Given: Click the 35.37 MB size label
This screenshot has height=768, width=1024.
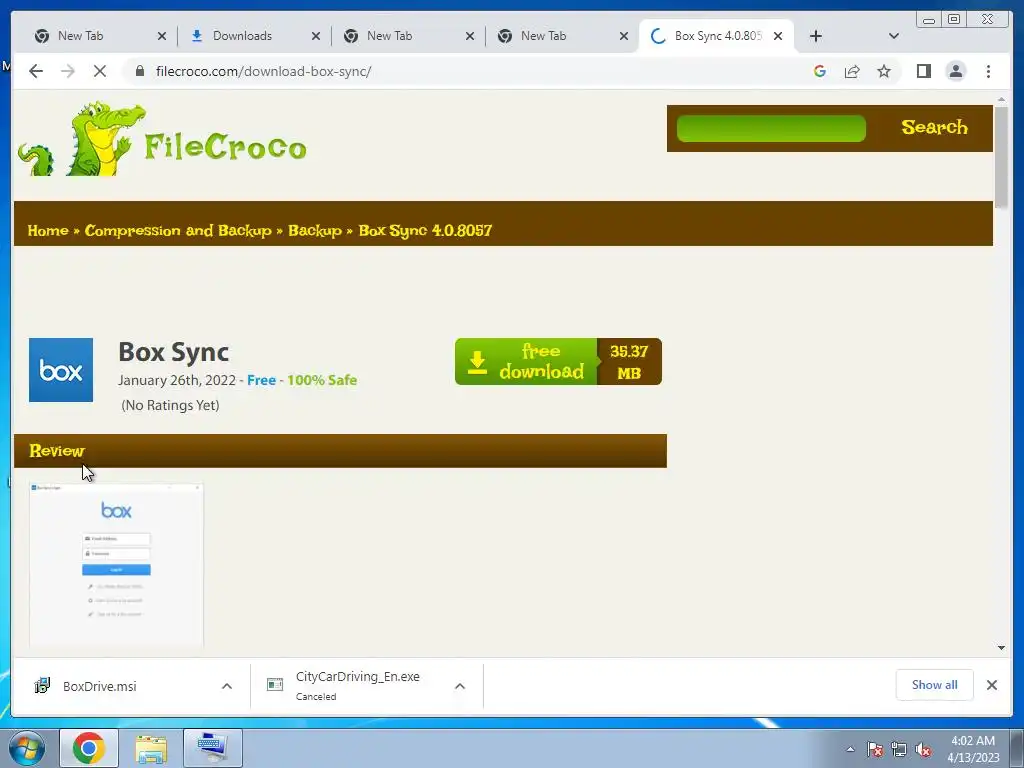Looking at the screenshot, I should [629, 362].
